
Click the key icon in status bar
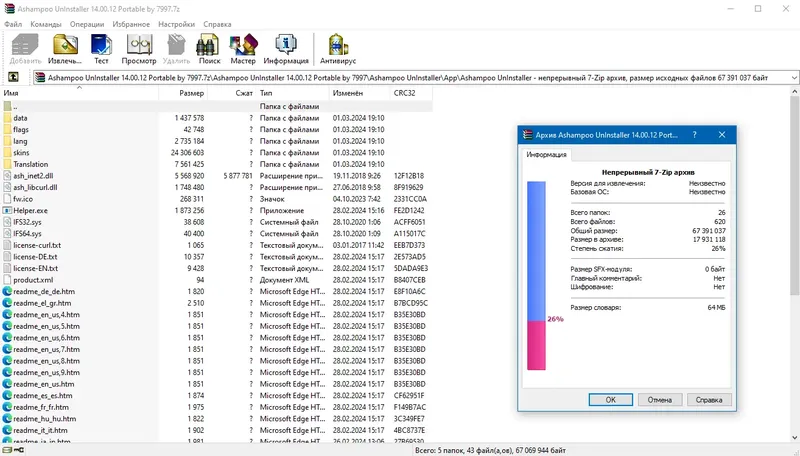point(19,450)
